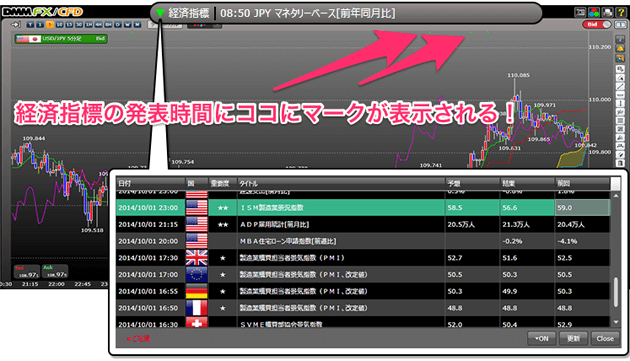630x361 pixels.
Task: Click the scrollbar up arrow in indicator table
Action: pyautogui.click(x=616, y=195)
